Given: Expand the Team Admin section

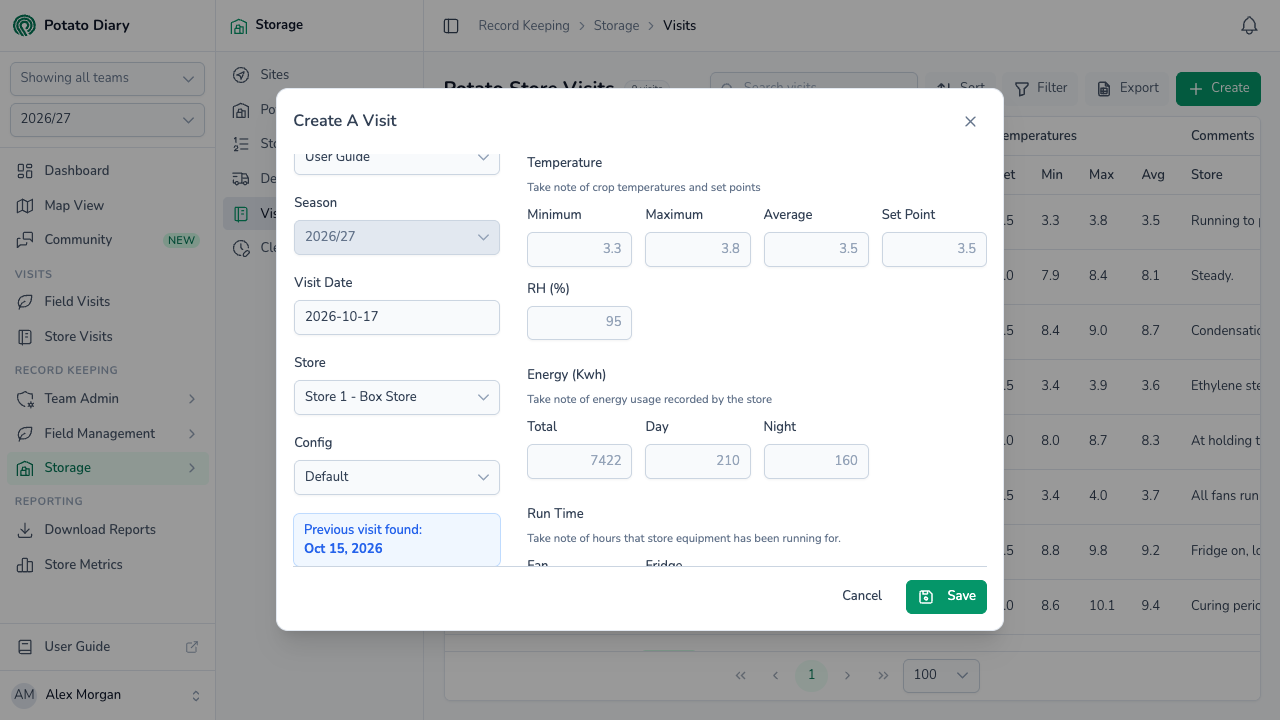Looking at the screenshot, I should tap(108, 399).
